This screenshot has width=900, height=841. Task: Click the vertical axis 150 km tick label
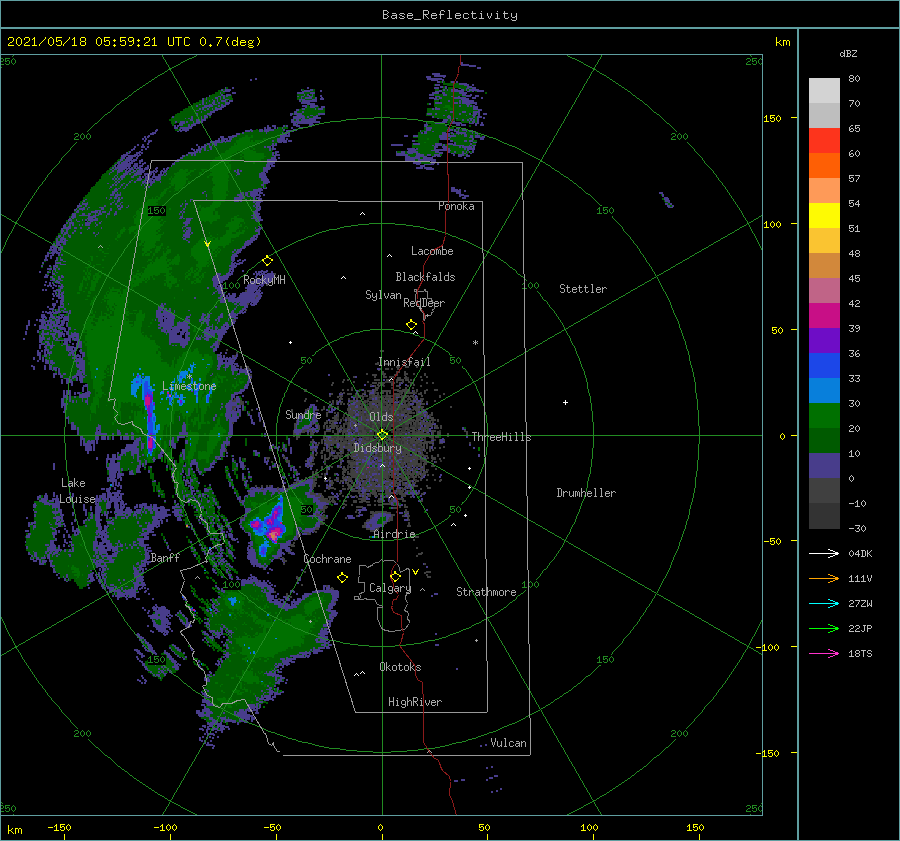click(x=772, y=118)
